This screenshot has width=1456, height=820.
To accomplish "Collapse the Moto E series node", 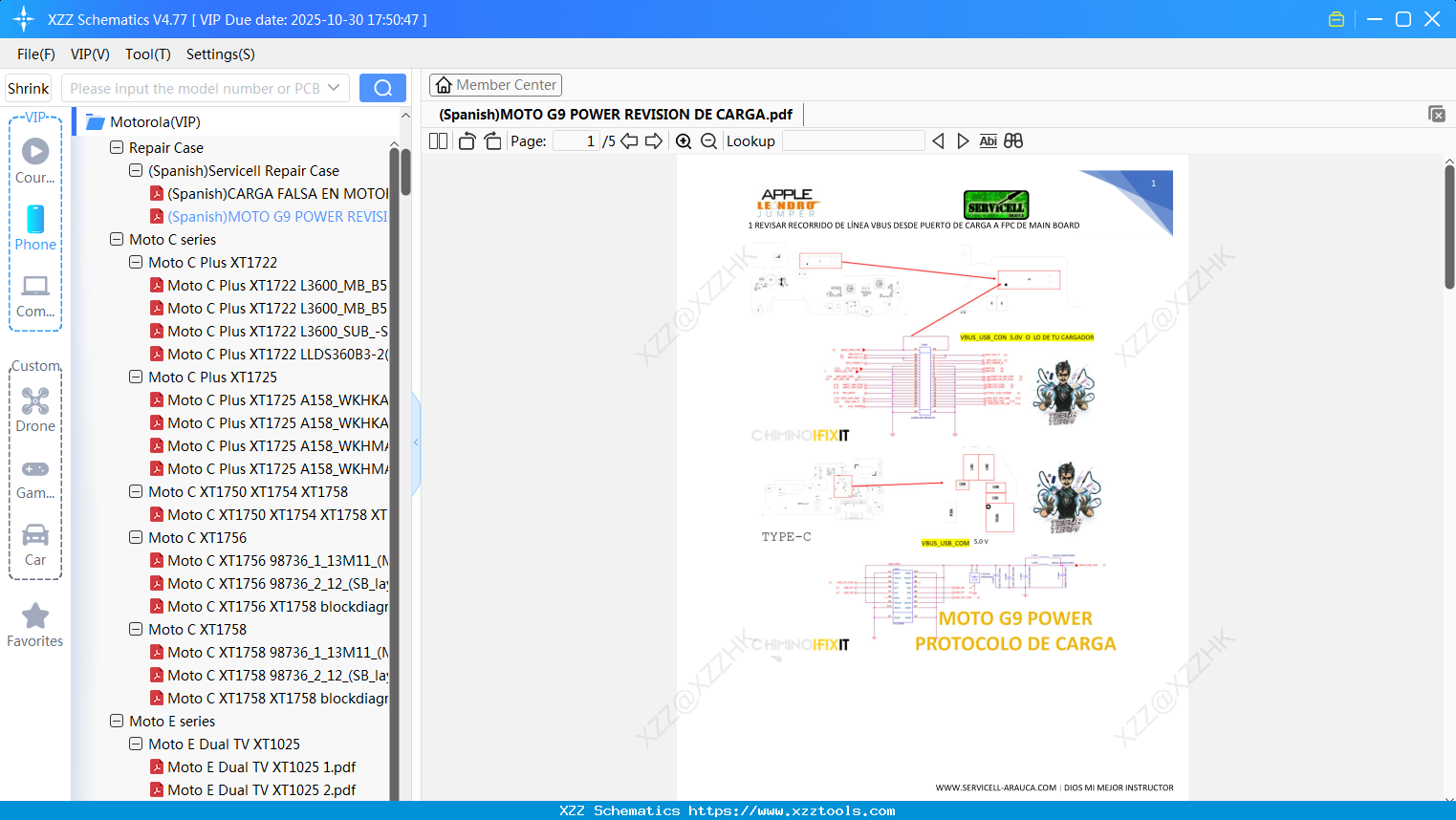I will pyautogui.click(x=117, y=722).
